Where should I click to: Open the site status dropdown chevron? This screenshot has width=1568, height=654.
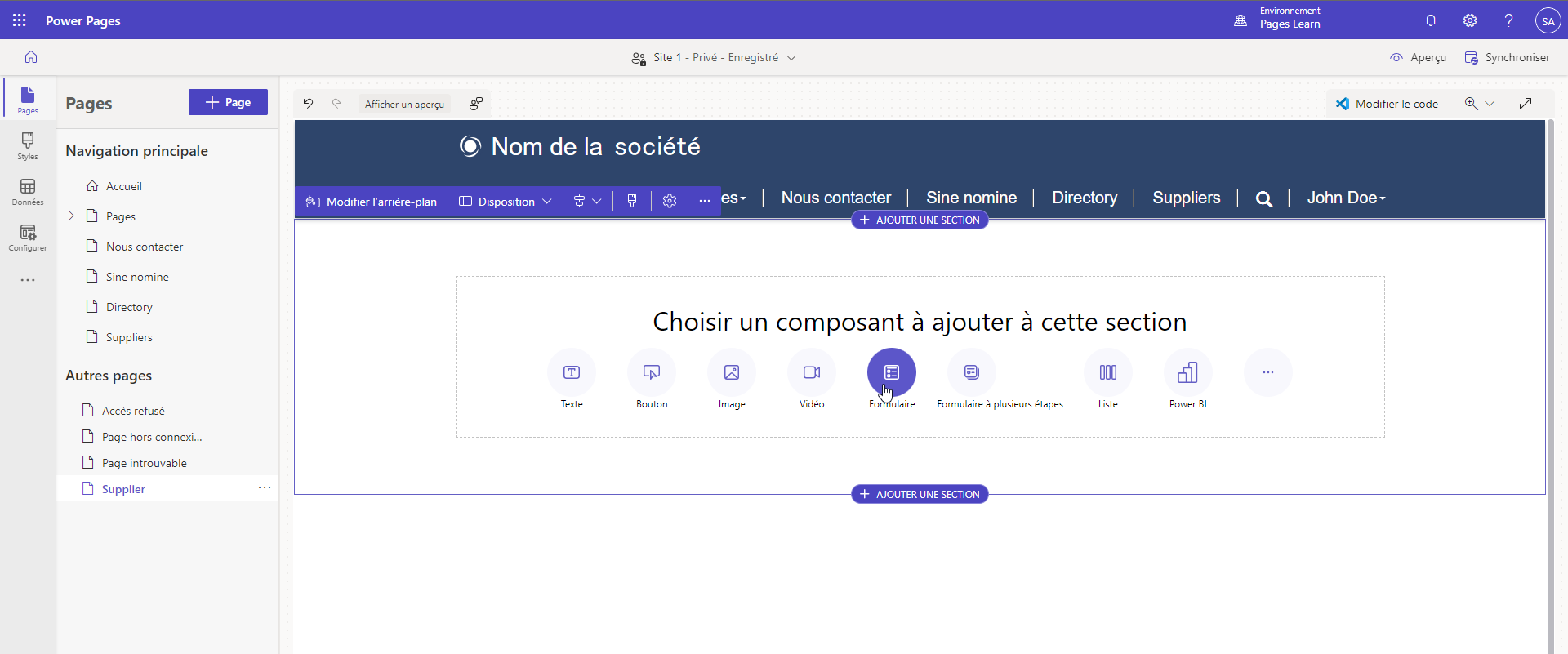point(791,58)
